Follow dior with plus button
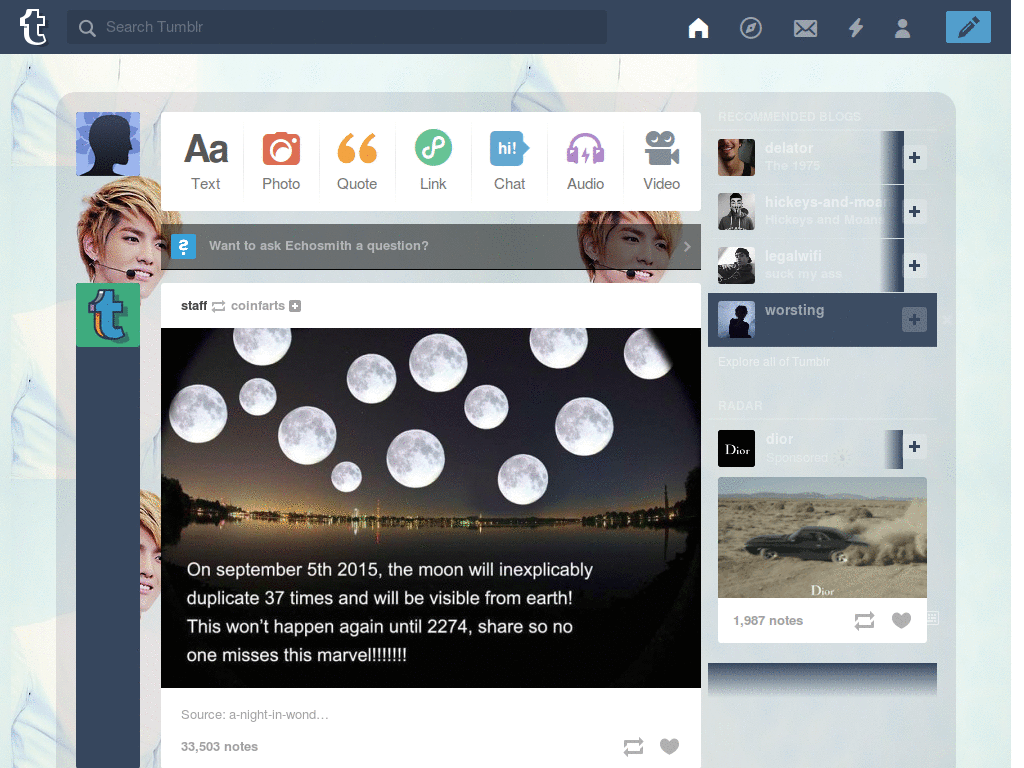 click(x=914, y=446)
